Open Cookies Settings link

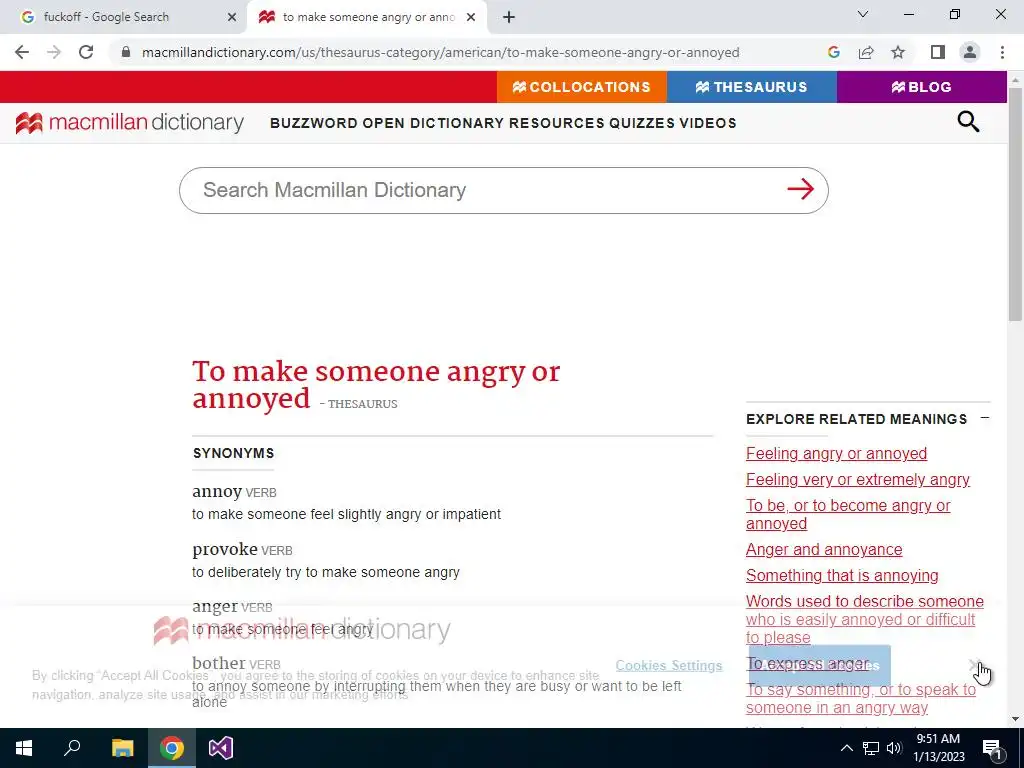(x=669, y=665)
